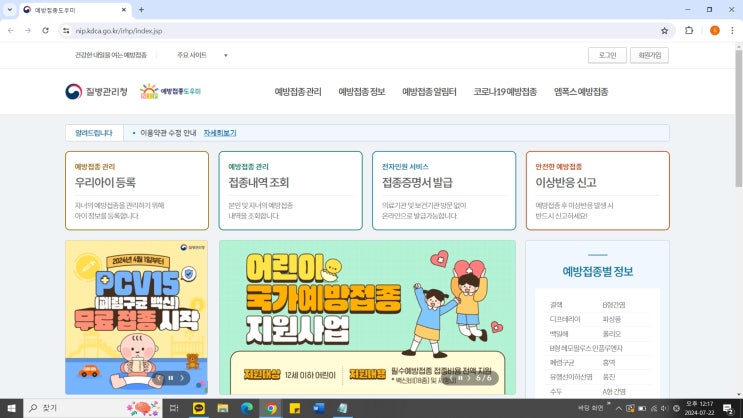Click 백일해 in vaccine info list

[559, 334]
